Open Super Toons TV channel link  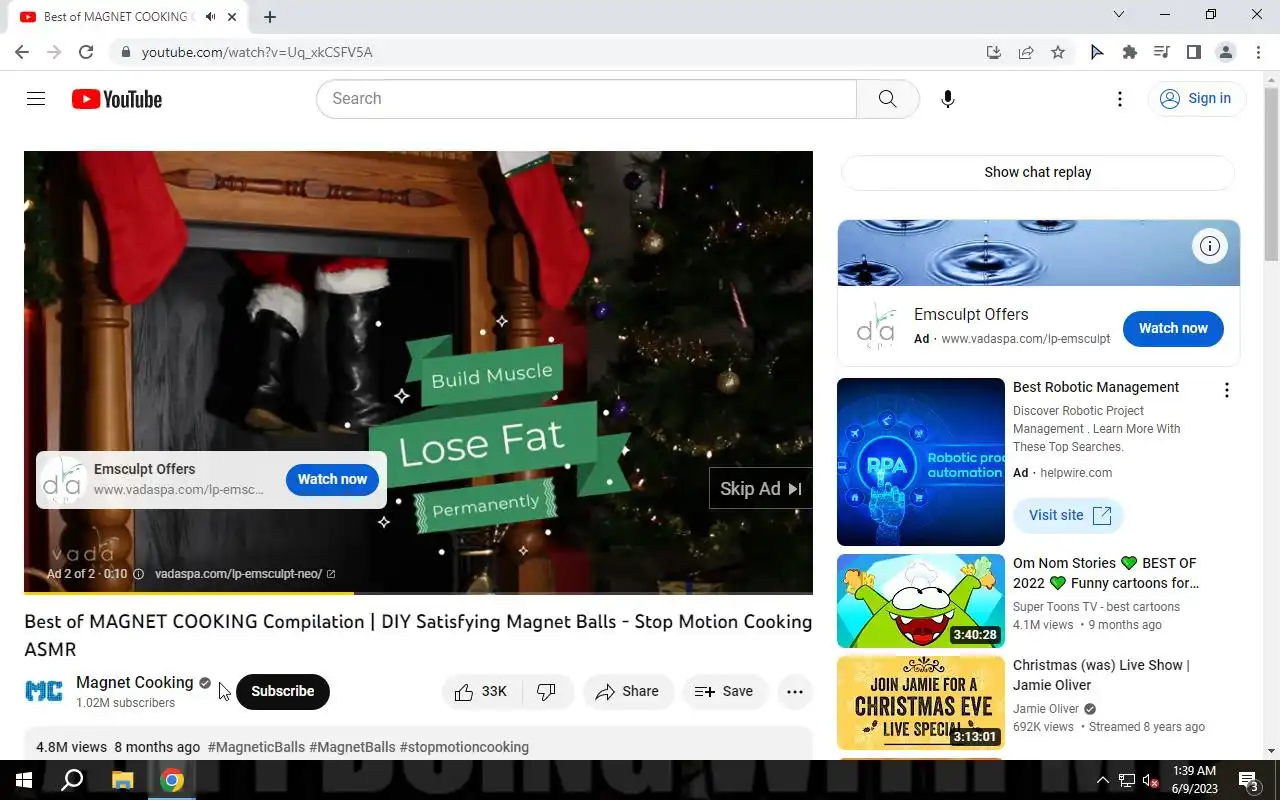1096,607
